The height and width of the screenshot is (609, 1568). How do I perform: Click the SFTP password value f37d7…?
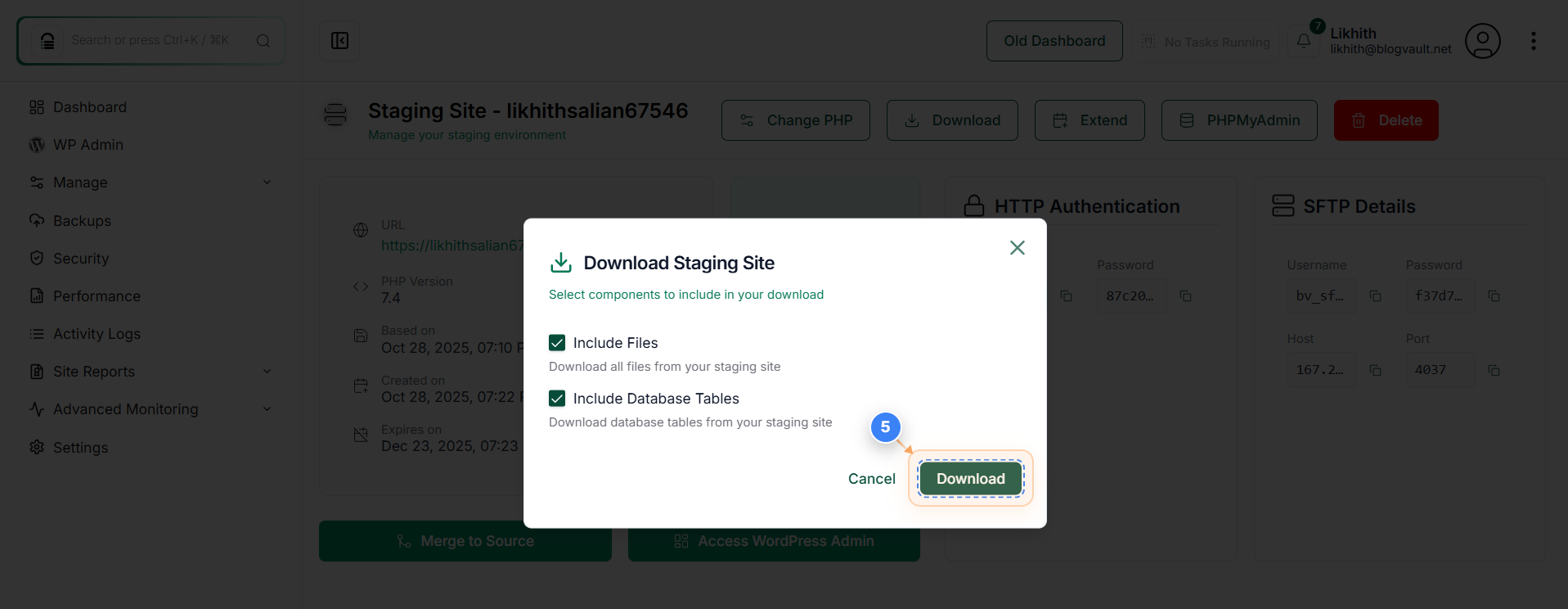[x=1439, y=295]
